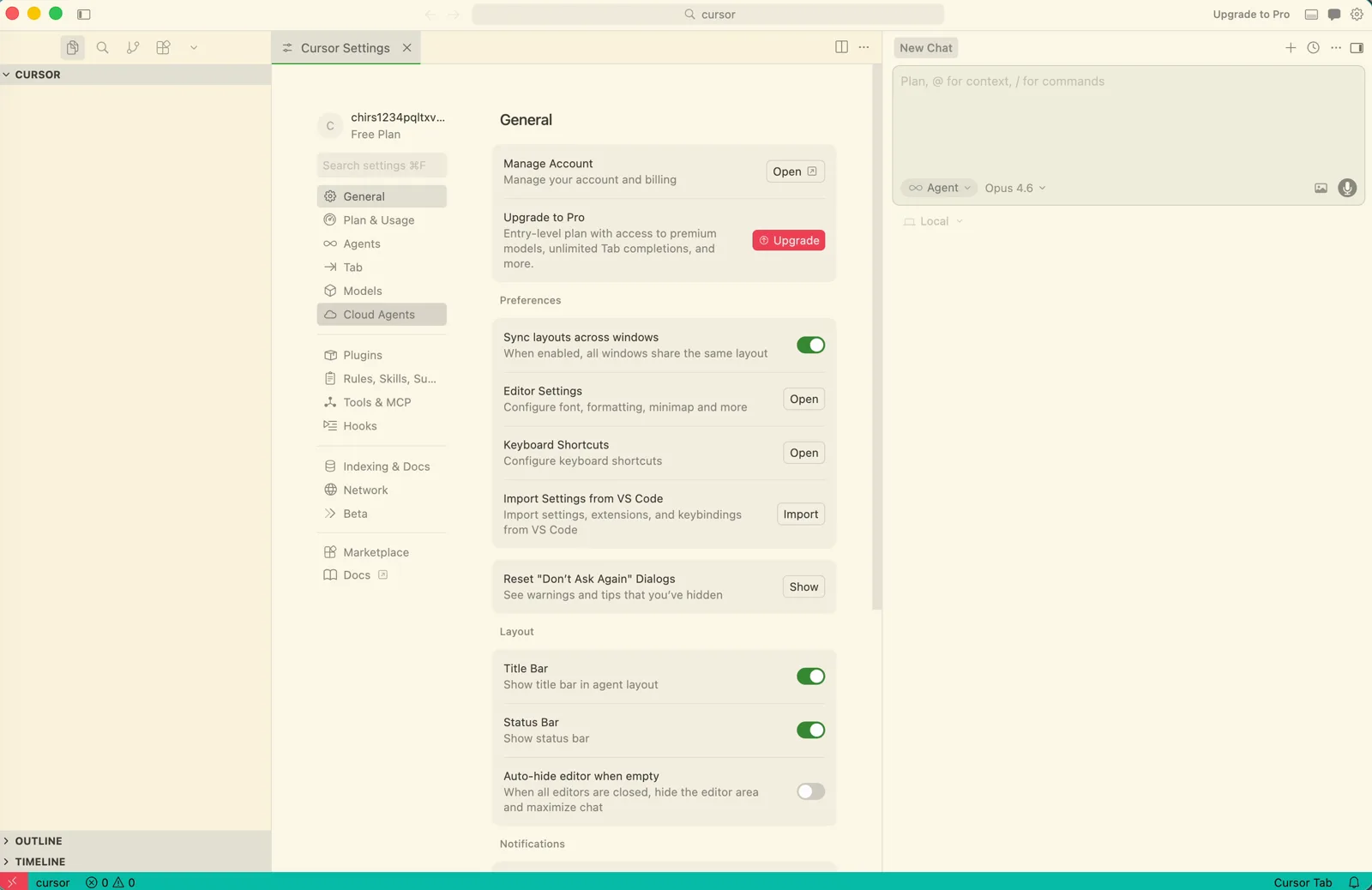Expand the additional views chevron
Image resolution: width=1372 pixels, height=890 pixels.
tap(194, 48)
